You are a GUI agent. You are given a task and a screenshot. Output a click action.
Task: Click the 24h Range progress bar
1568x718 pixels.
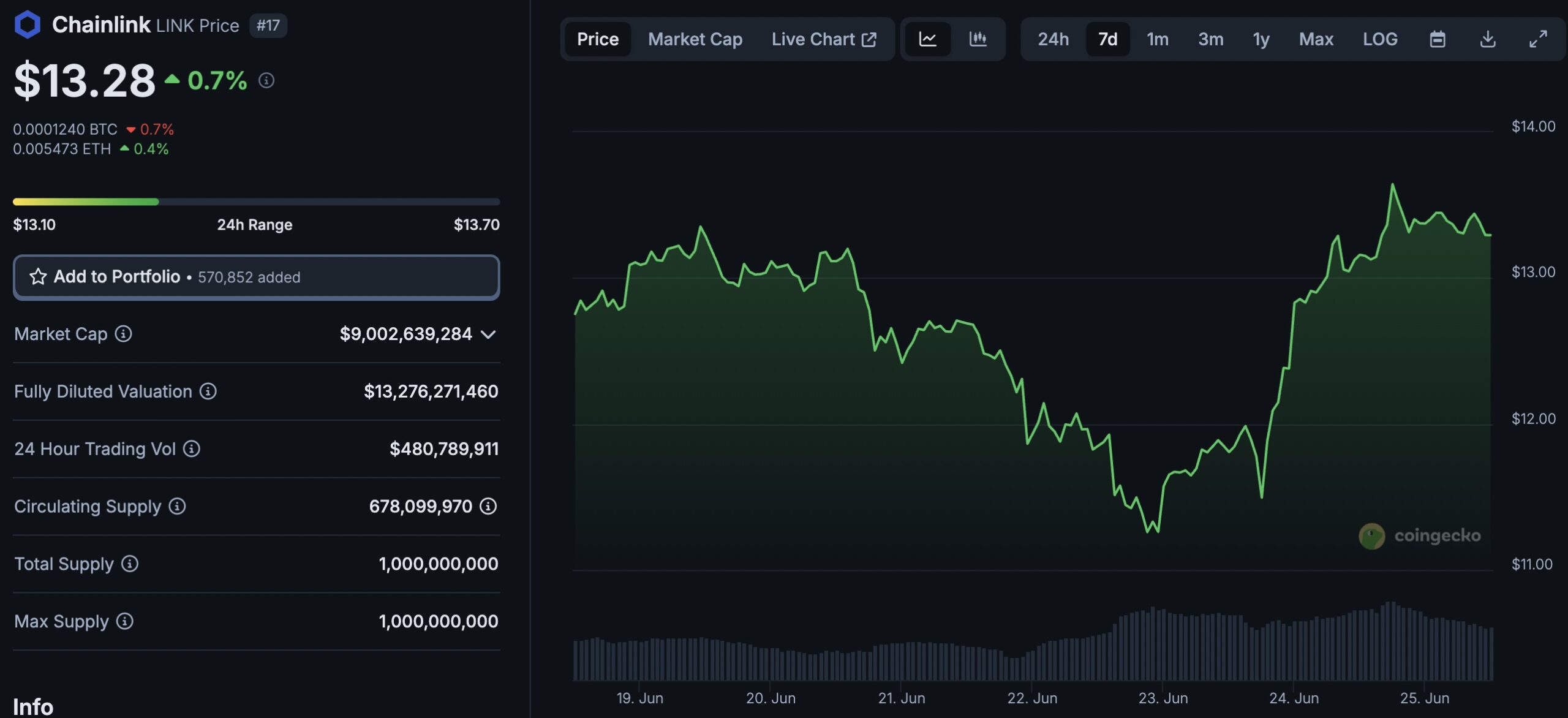pos(256,202)
